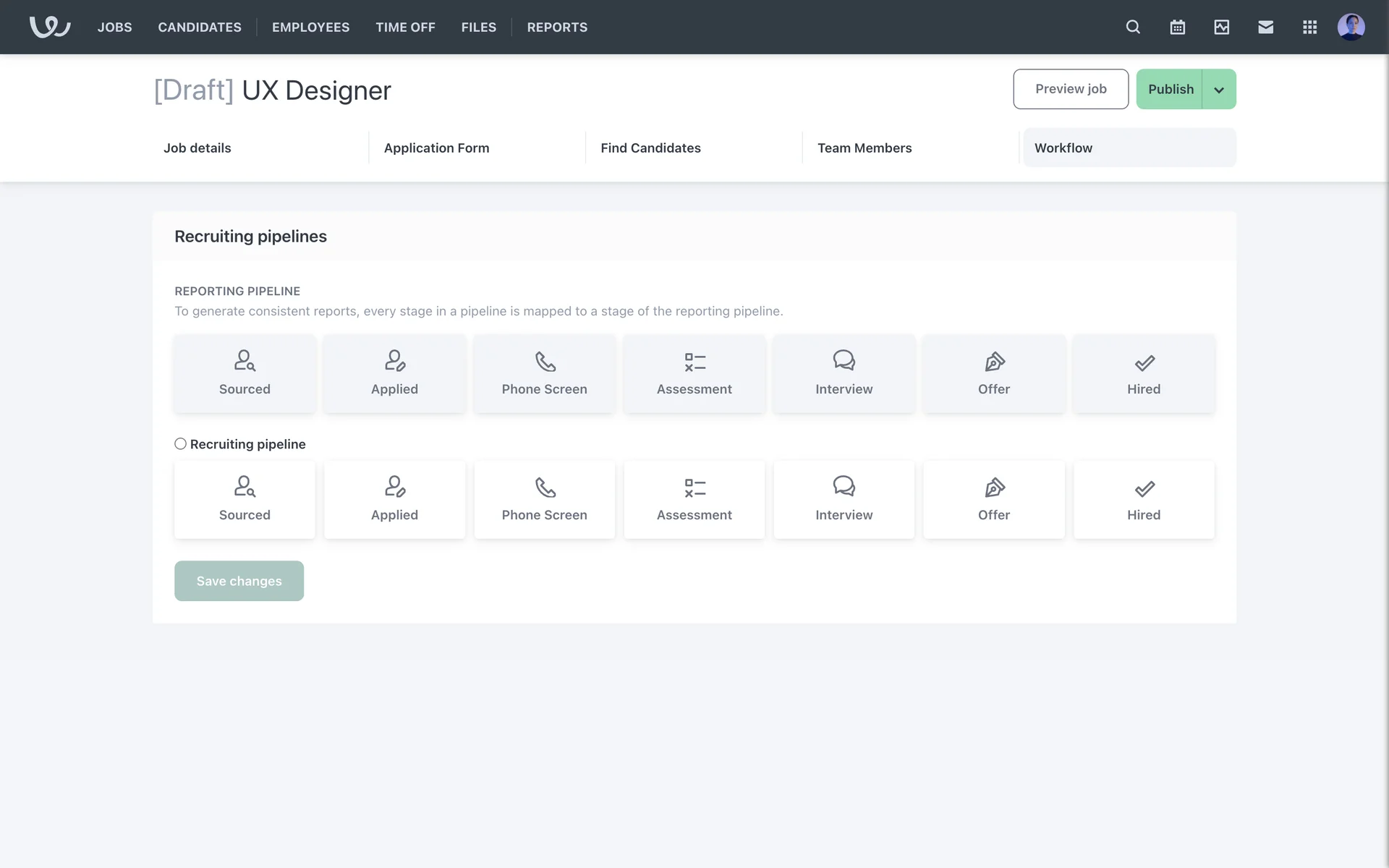
Task: Open the search icon in top bar
Action: coord(1133,27)
